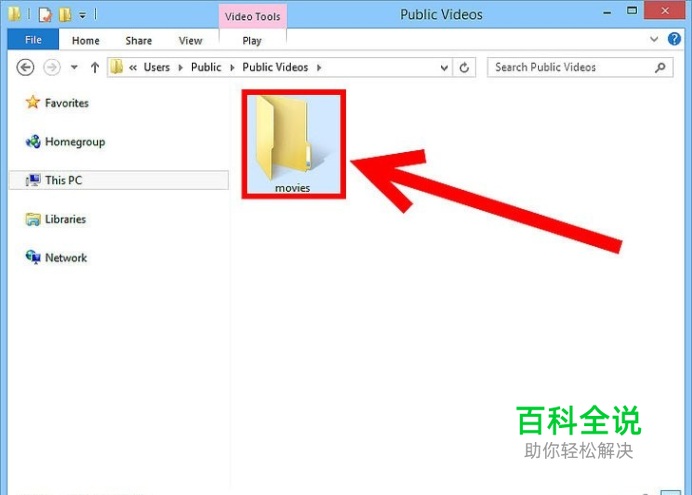Close the Public Videos window
This screenshot has height=495, width=692.
click(665, 11)
